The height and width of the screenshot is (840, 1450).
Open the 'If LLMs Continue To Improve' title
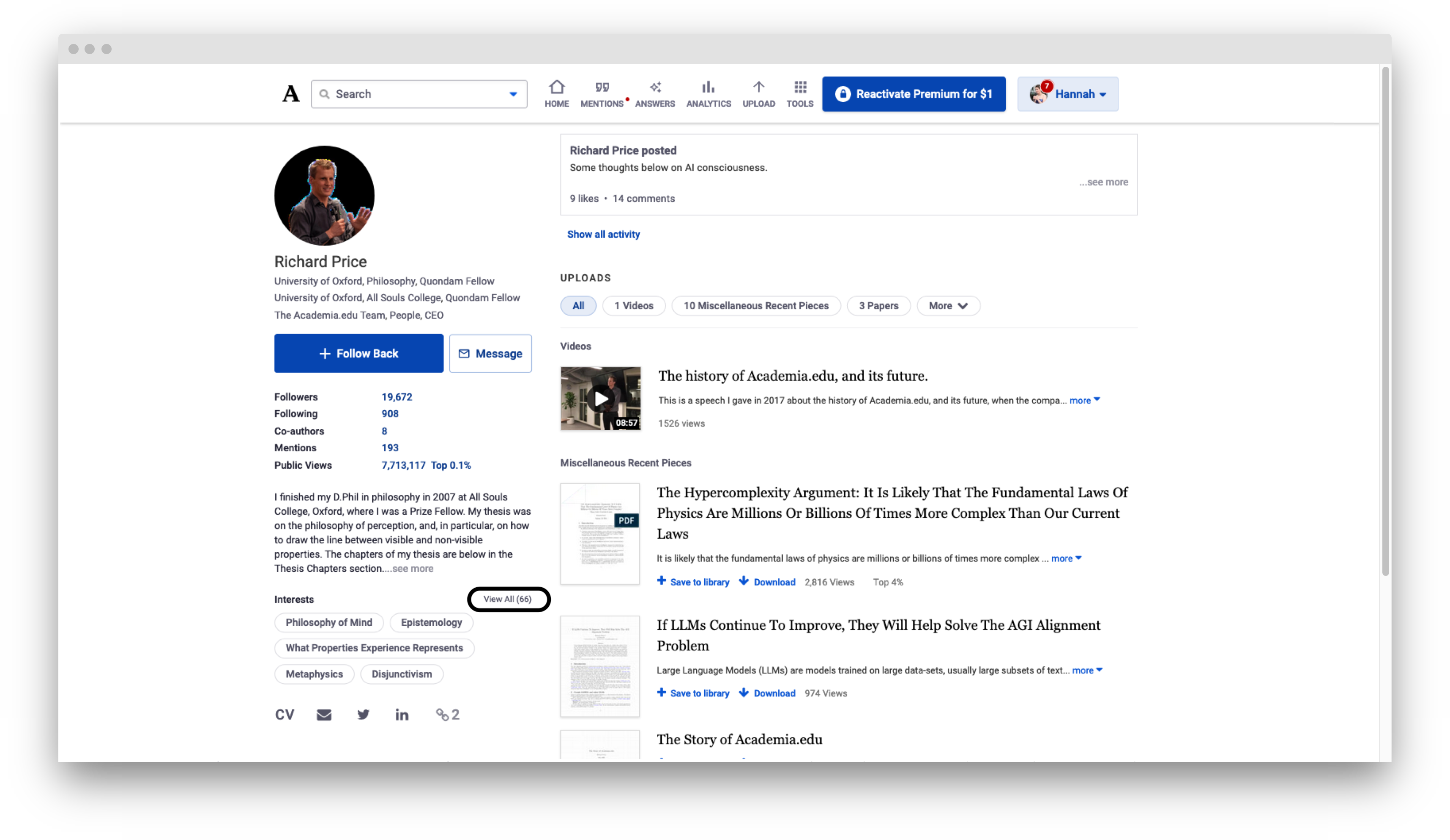878,635
